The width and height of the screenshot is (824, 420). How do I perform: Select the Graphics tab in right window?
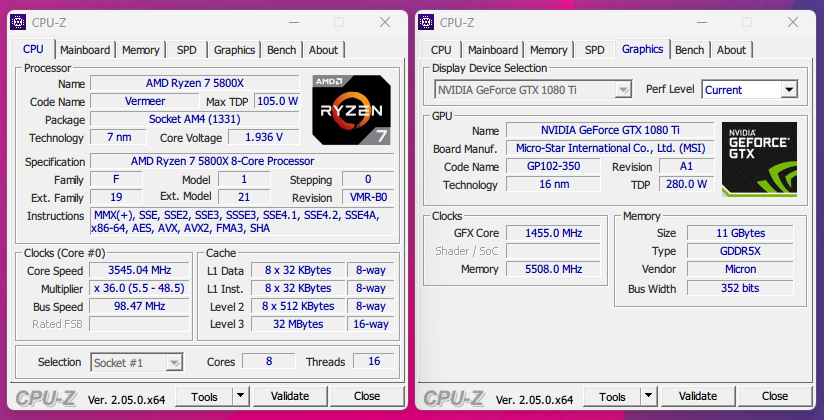click(642, 49)
